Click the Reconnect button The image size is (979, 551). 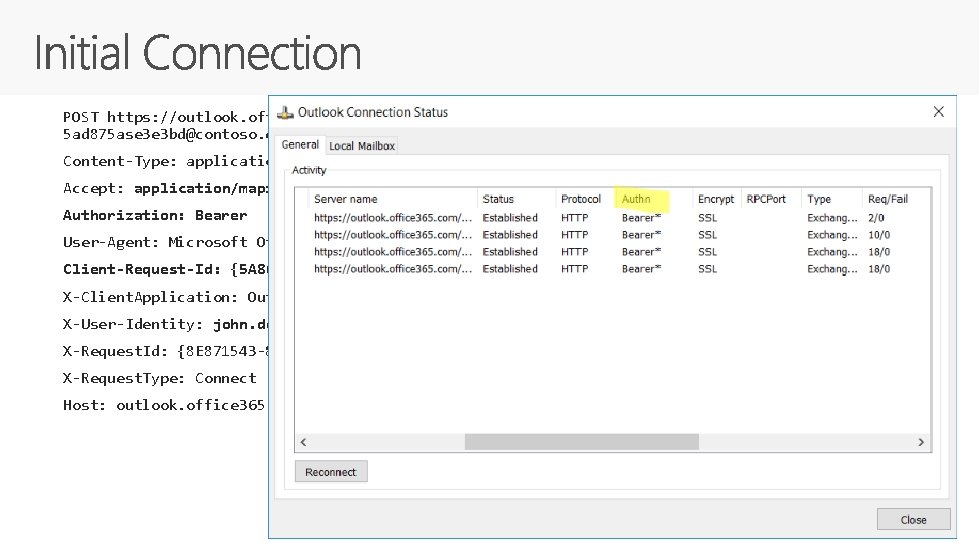click(331, 472)
